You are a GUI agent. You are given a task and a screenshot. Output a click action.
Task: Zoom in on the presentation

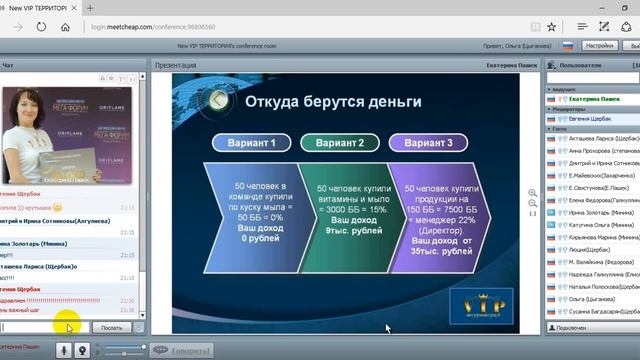click(532, 193)
